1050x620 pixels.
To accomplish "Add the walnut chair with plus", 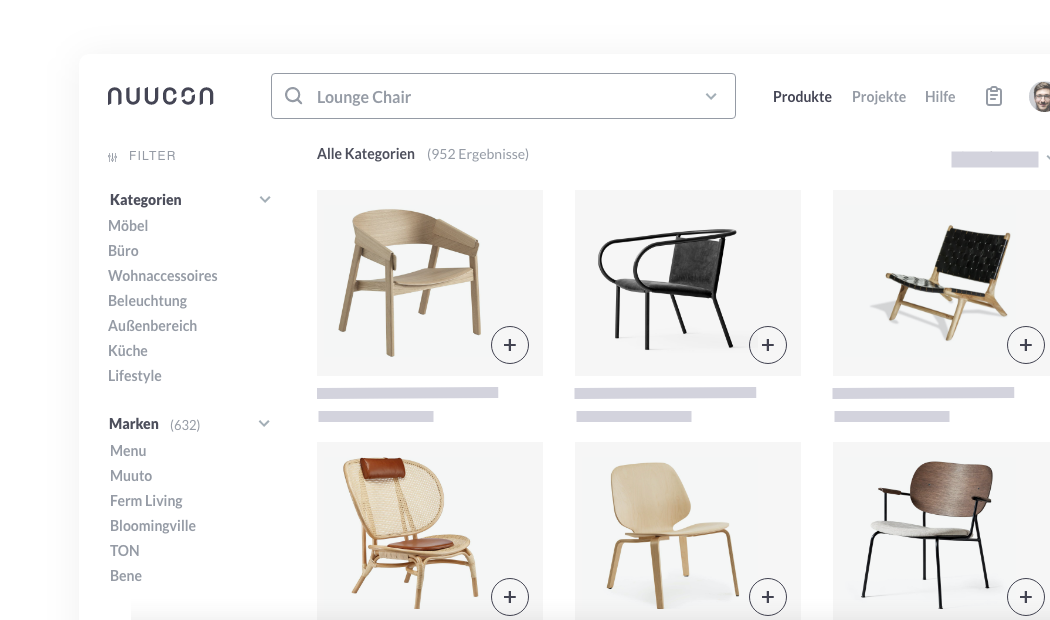I will [1025, 597].
